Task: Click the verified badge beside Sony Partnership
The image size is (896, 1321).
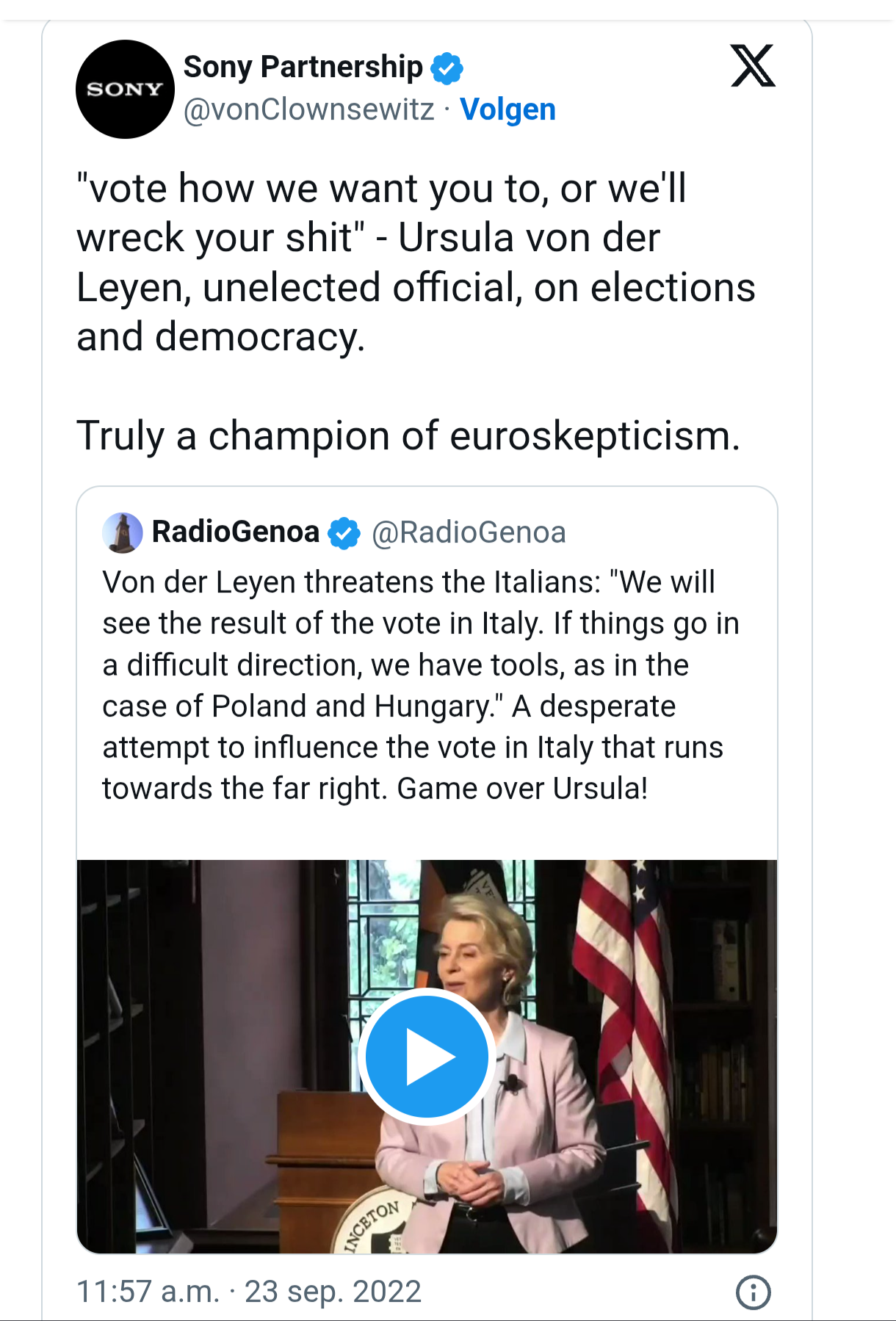Action: [447, 68]
